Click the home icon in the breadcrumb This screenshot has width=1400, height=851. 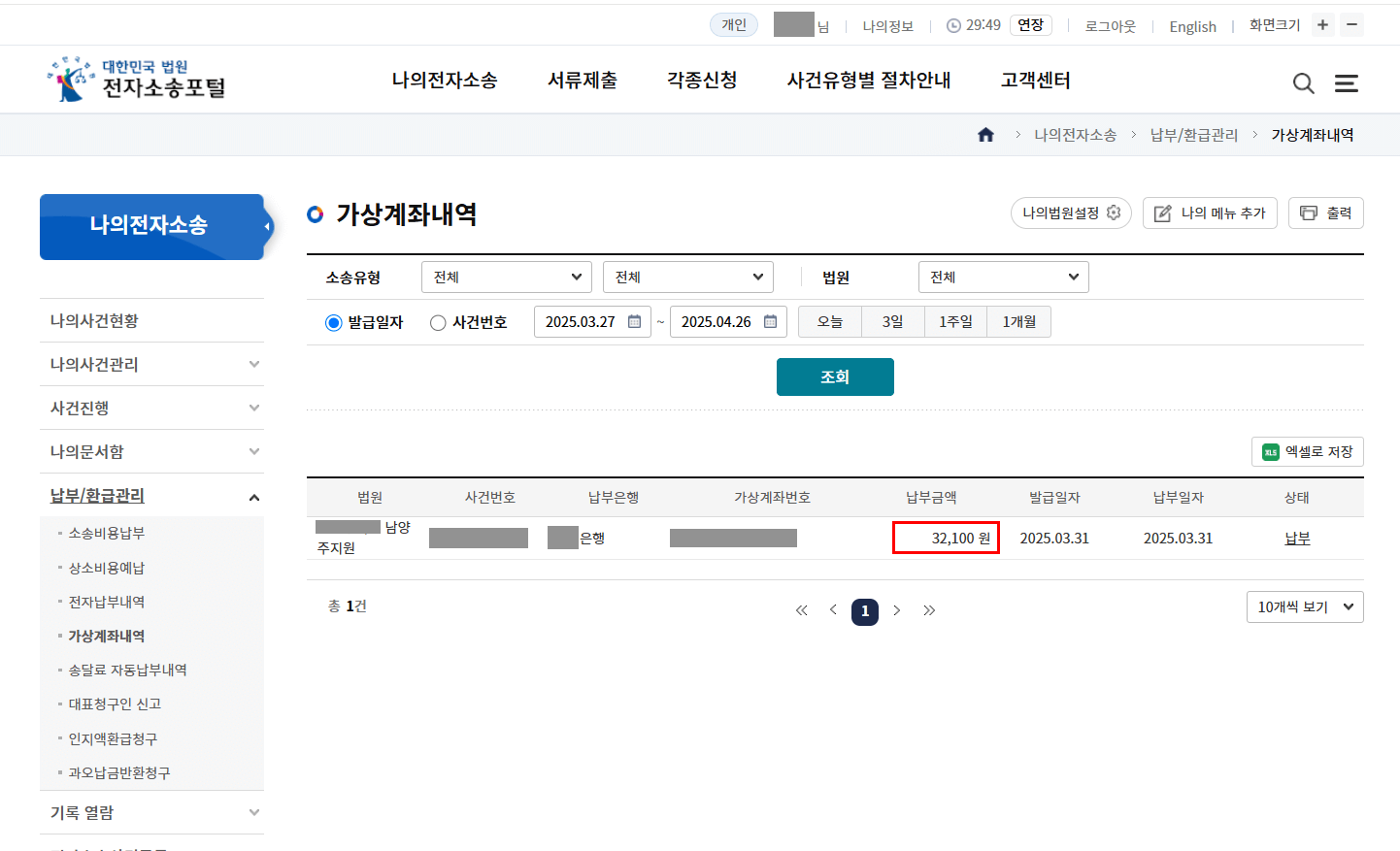tap(985, 134)
